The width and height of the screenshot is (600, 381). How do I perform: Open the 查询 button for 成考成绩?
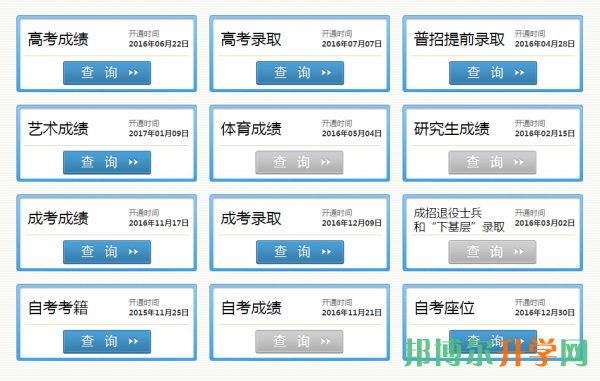(x=107, y=252)
